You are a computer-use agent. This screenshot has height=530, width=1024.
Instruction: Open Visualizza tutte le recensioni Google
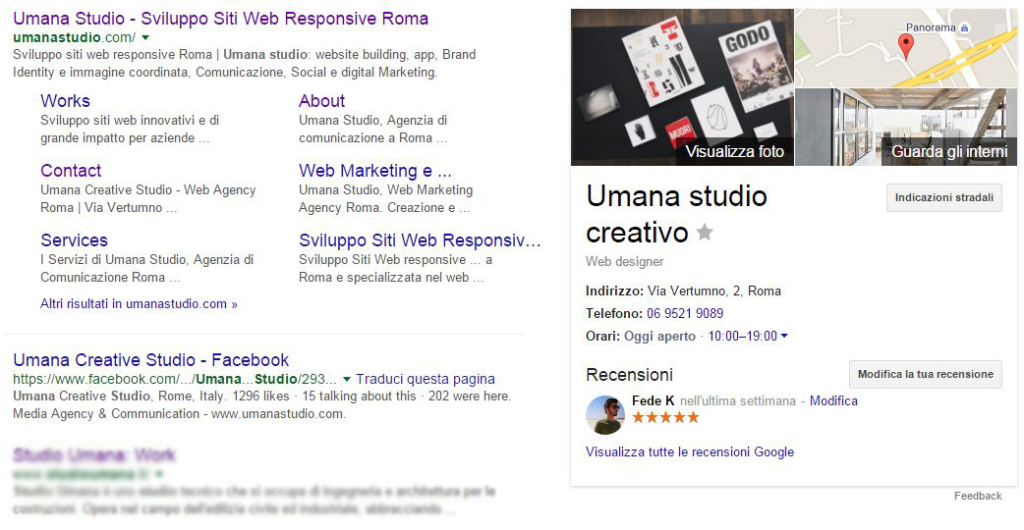click(690, 452)
